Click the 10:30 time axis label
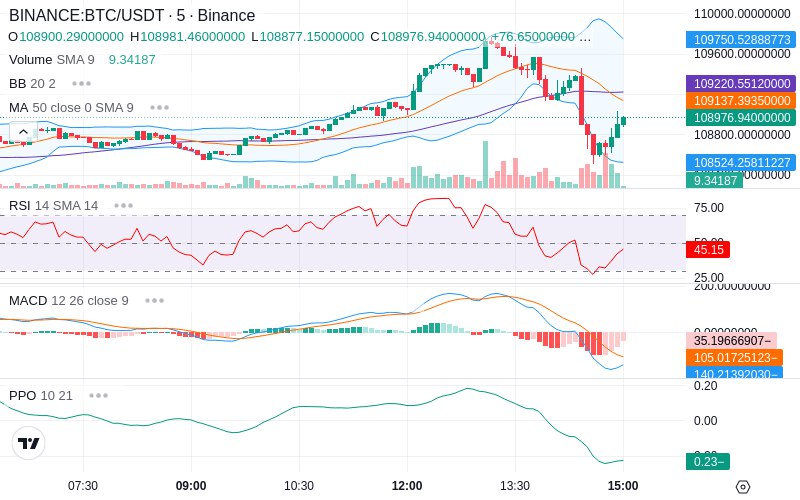The width and height of the screenshot is (800, 500). 299,486
